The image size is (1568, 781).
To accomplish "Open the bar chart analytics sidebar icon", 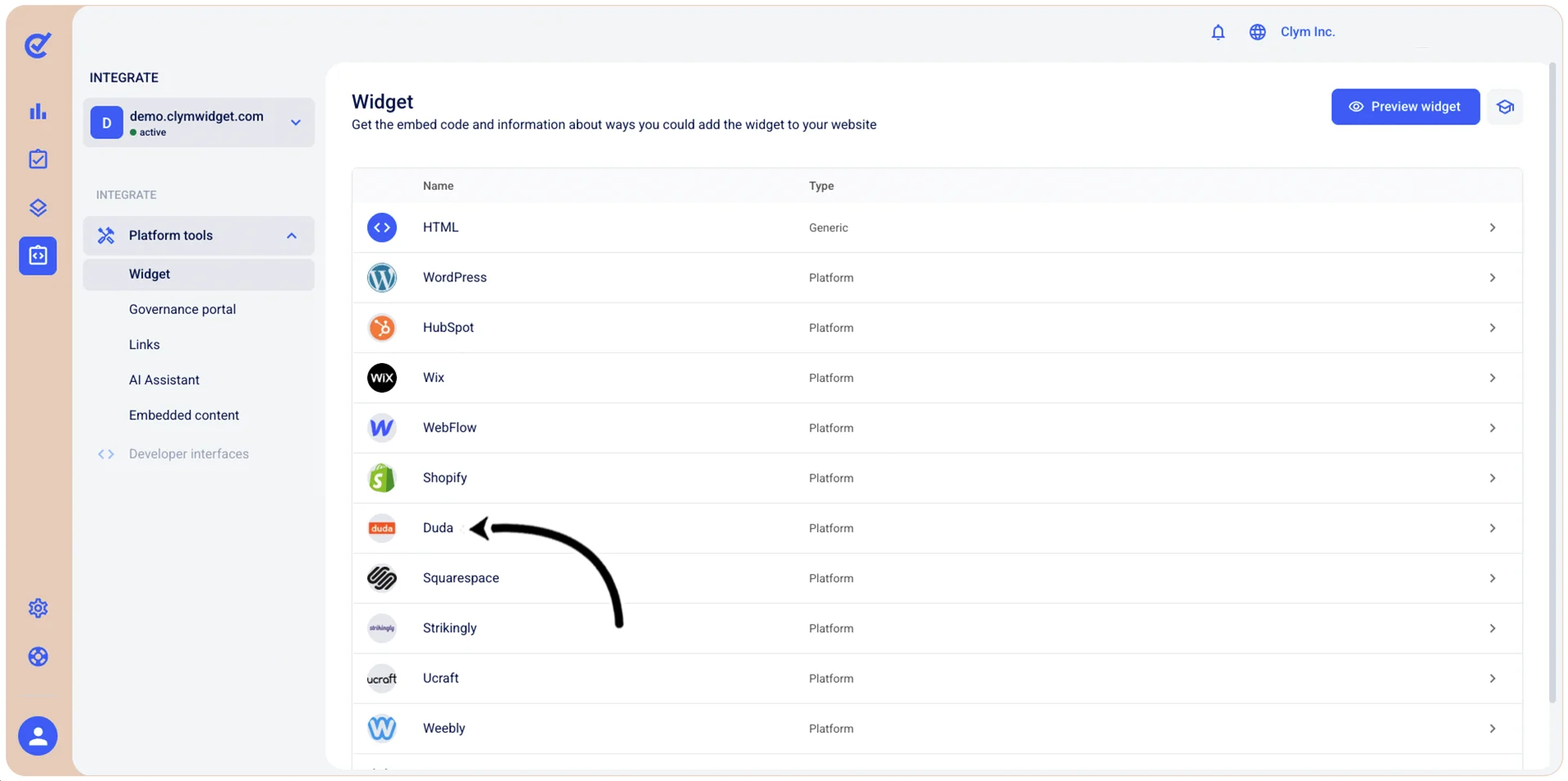I will click(38, 111).
